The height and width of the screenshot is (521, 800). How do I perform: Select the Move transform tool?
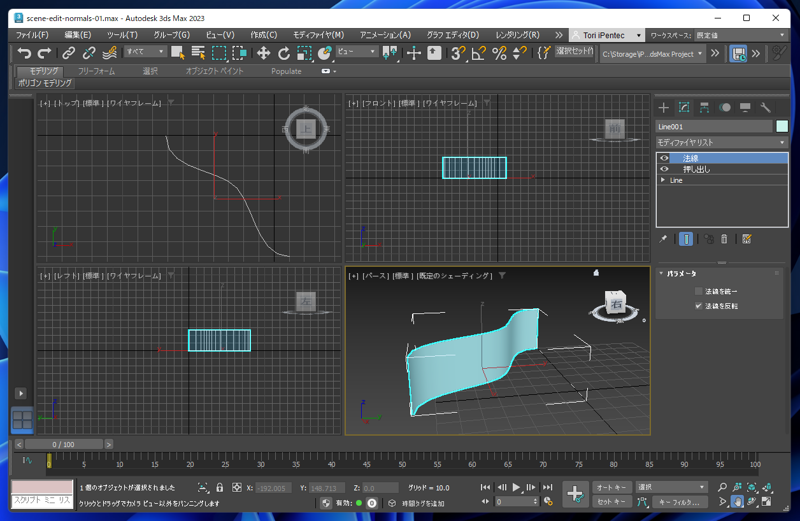[264, 53]
